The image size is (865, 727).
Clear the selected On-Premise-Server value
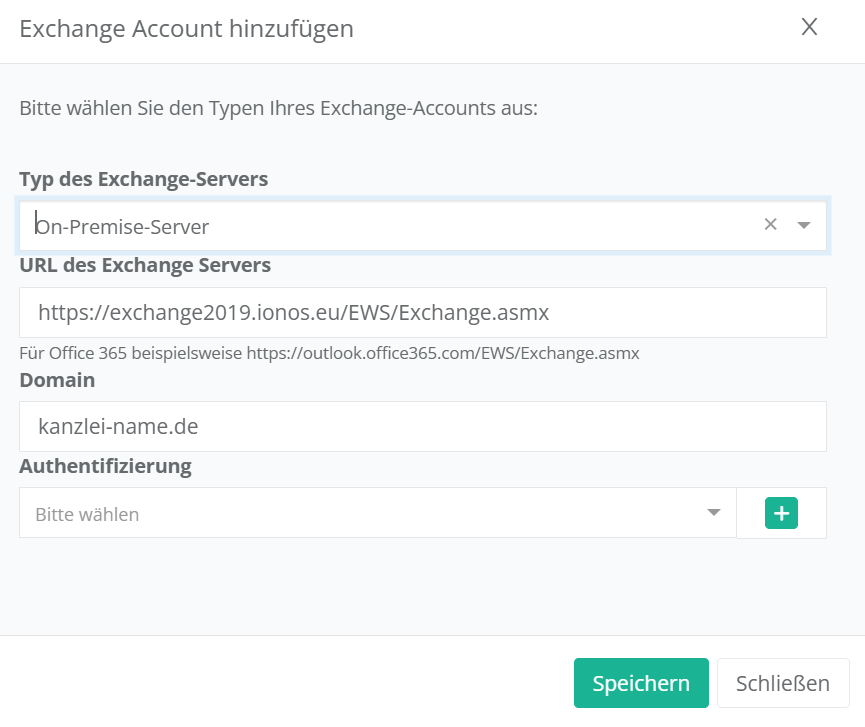click(770, 225)
